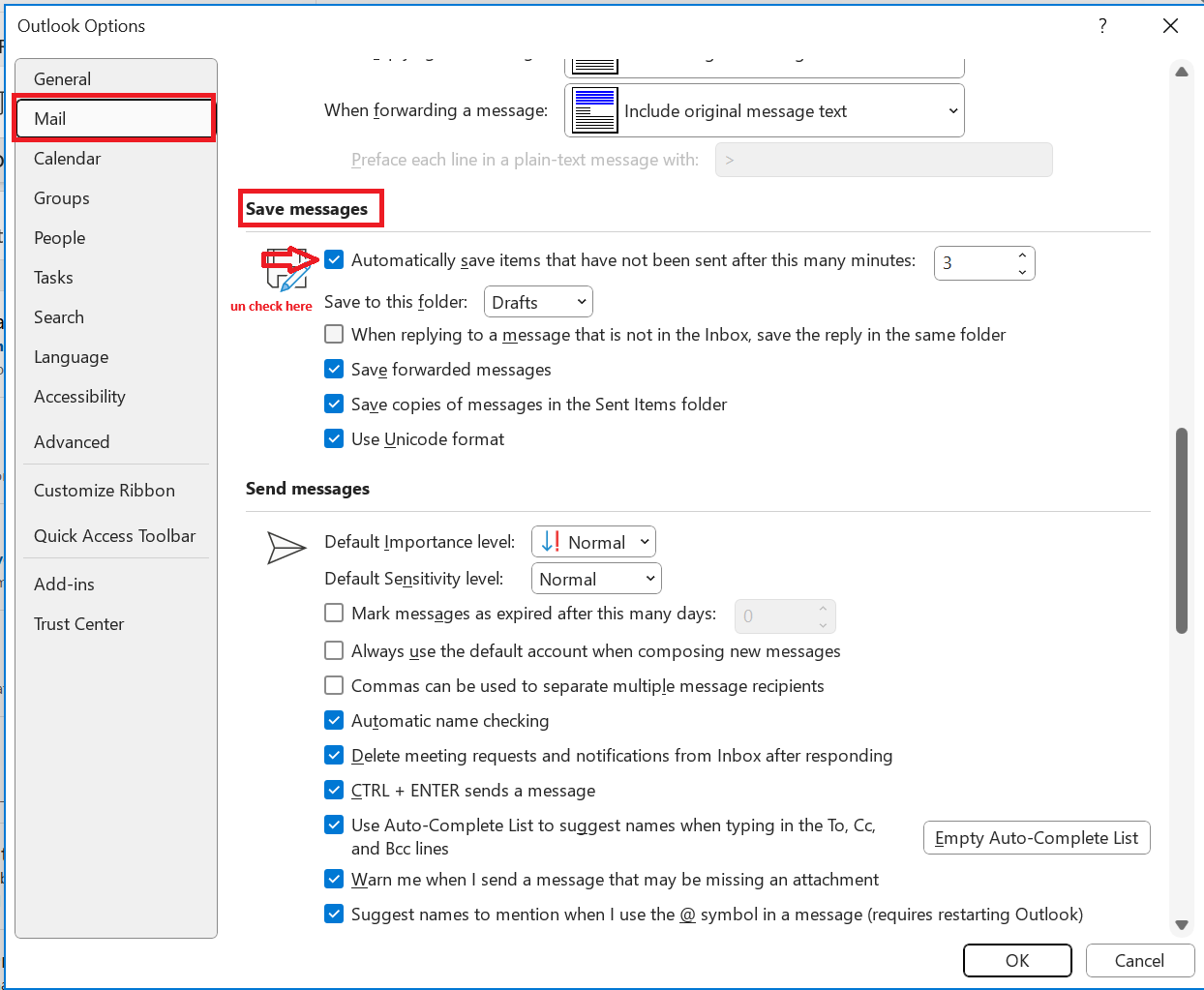Click the forwarding message preview icon
The image size is (1204, 990).
594,110
